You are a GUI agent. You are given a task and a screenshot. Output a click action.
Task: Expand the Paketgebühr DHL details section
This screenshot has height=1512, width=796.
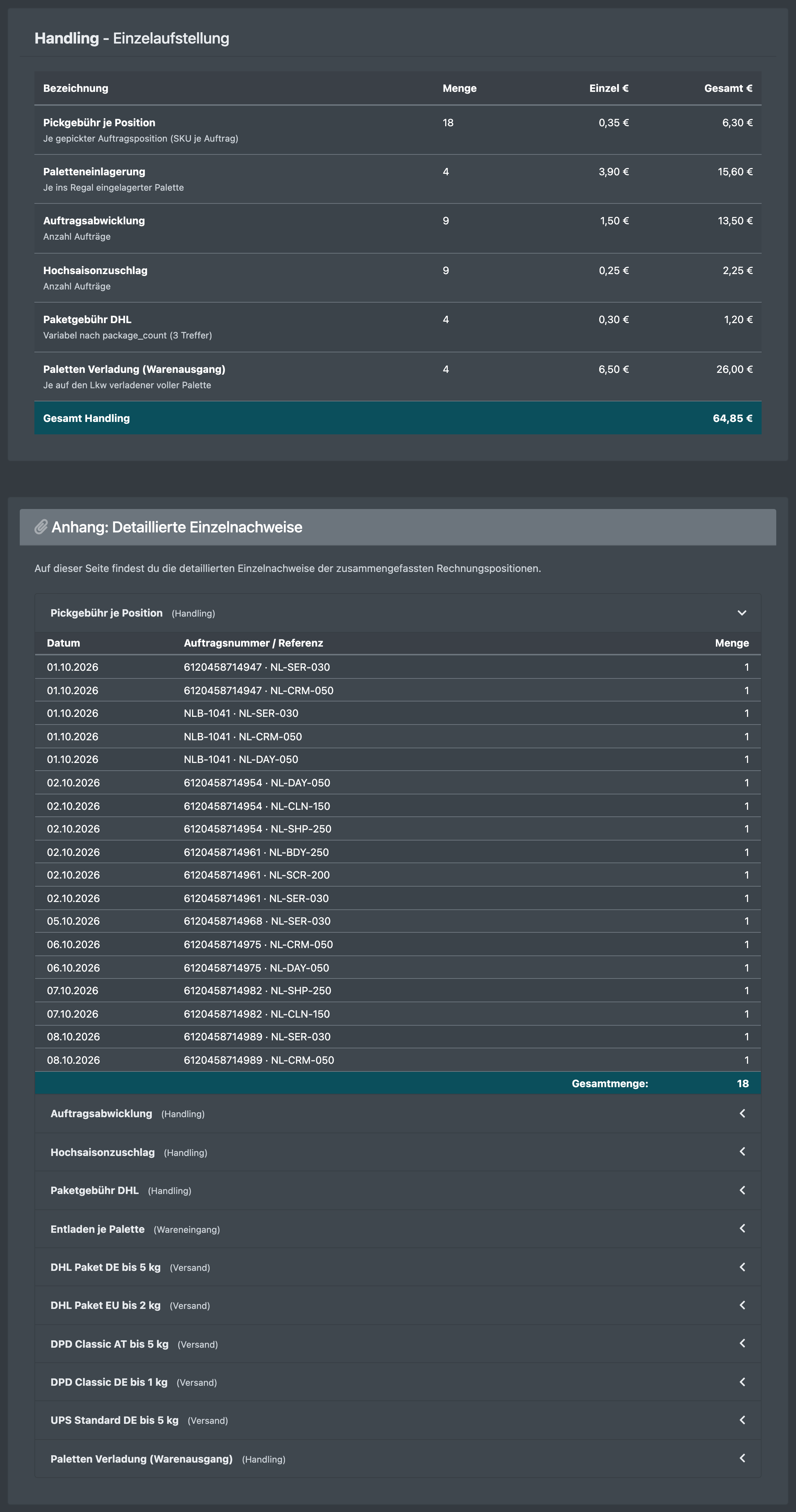click(x=398, y=1190)
